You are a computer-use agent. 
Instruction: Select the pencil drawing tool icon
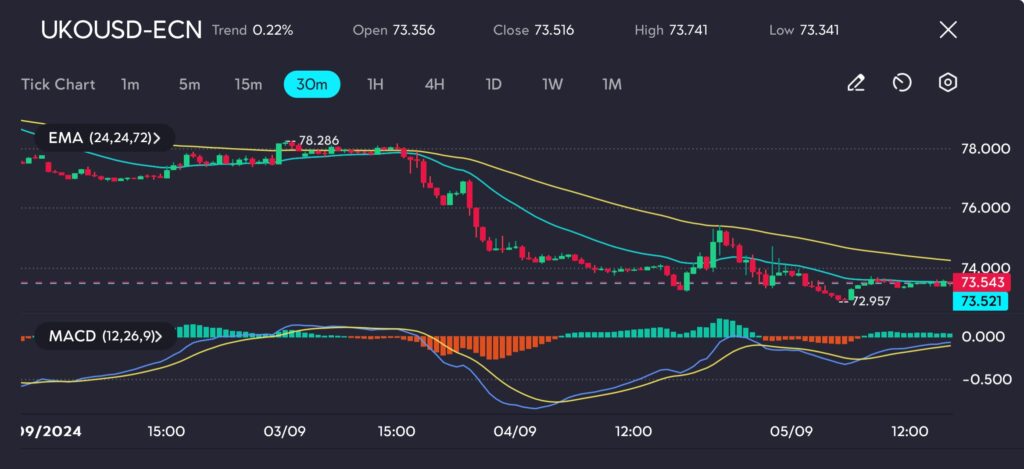855,84
